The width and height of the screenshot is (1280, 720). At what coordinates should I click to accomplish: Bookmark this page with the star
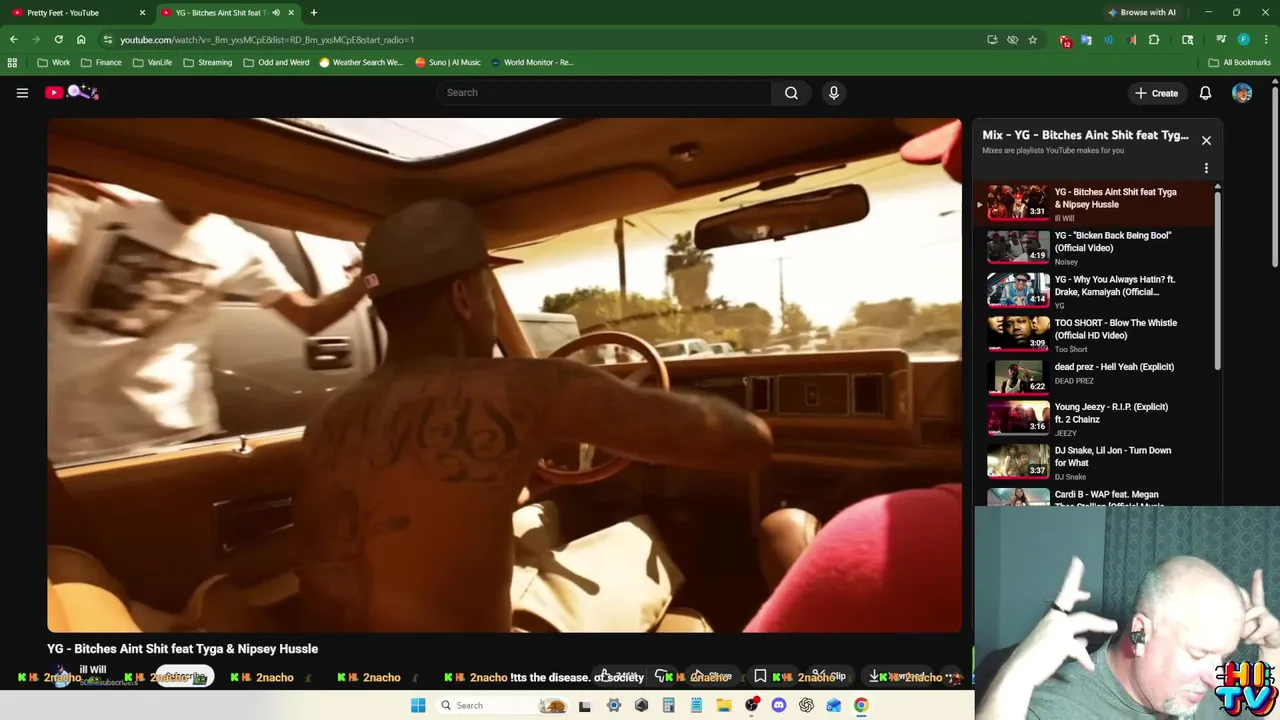click(1033, 40)
